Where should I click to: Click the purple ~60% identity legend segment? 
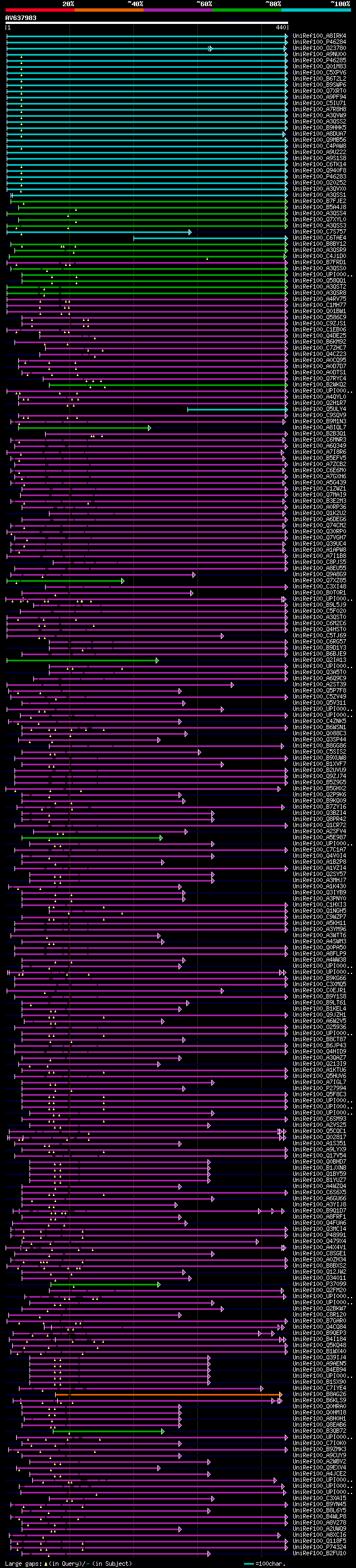pos(179,10)
